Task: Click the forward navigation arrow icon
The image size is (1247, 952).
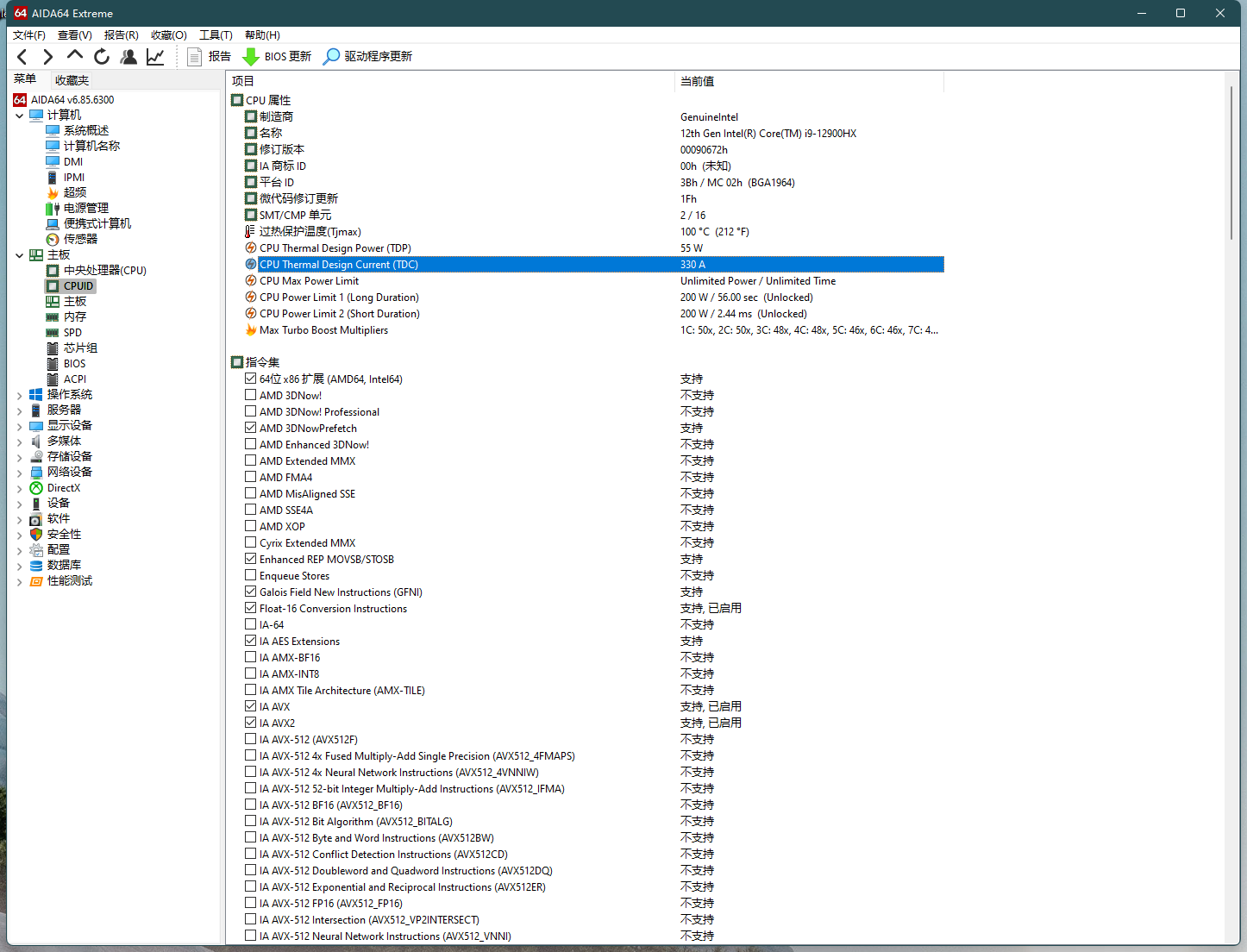Action: click(48, 57)
